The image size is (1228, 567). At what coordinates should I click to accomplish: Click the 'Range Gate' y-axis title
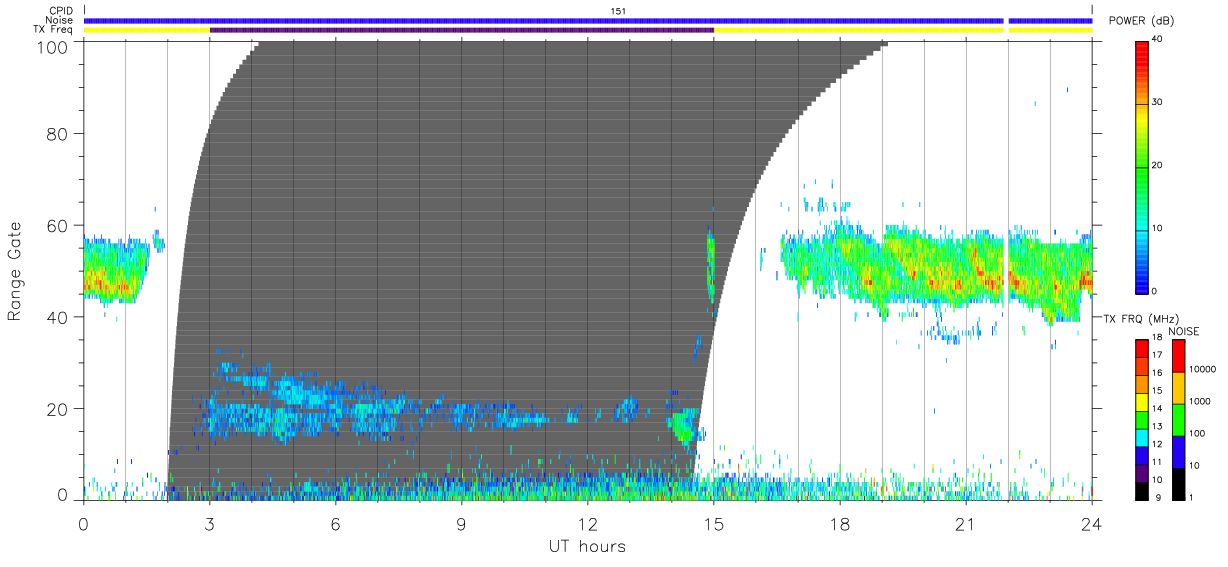(x=15, y=271)
